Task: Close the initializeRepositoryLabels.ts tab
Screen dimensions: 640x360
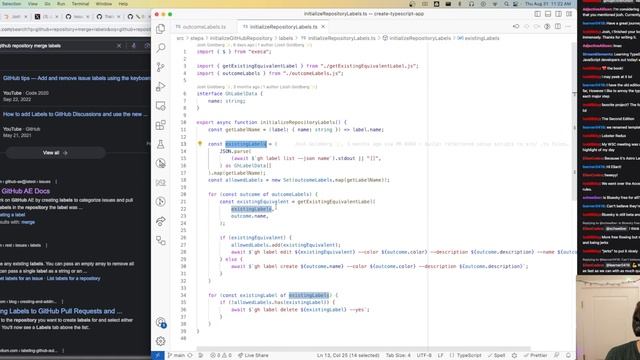Action: tap(323, 27)
